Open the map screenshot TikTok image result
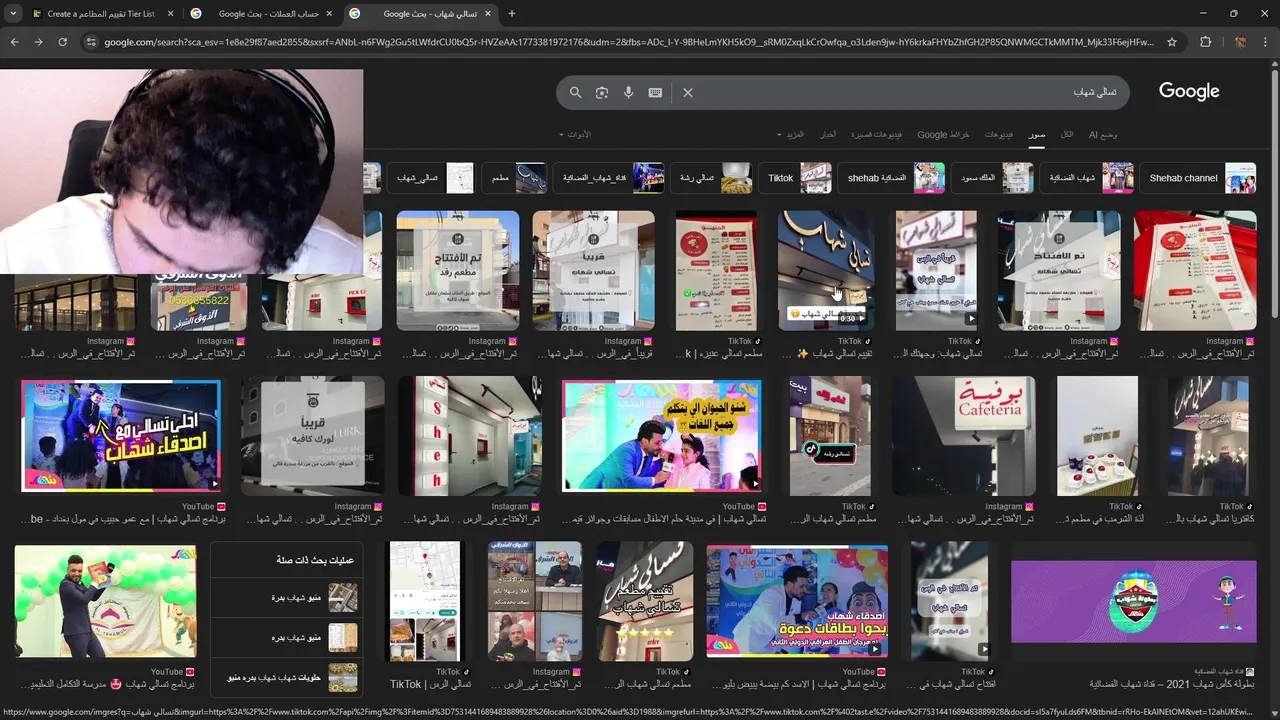Image resolution: width=1280 pixels, height=720 pixels. coord(425,601)
